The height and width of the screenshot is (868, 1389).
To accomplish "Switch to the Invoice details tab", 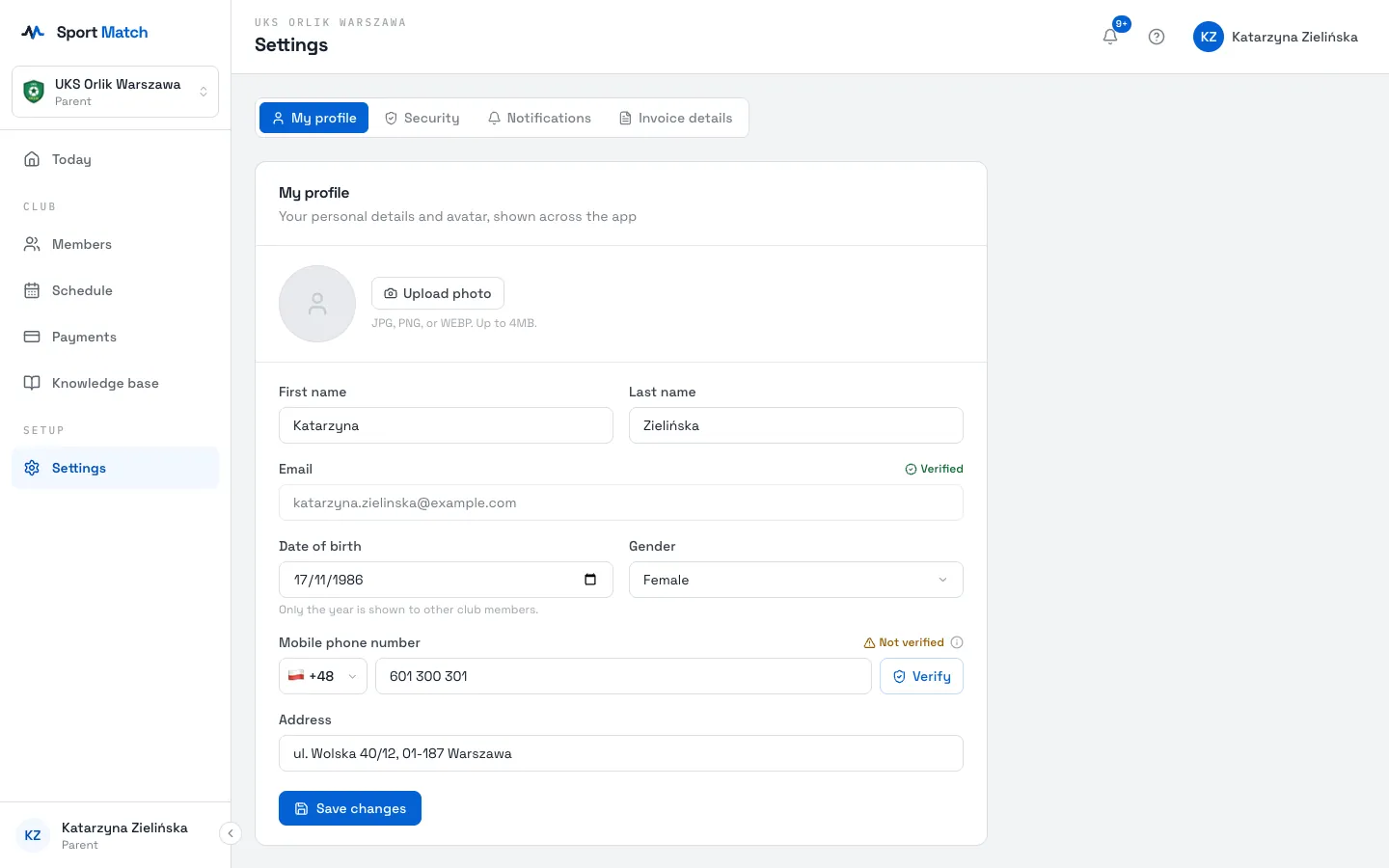I will (x=675, y=118).
